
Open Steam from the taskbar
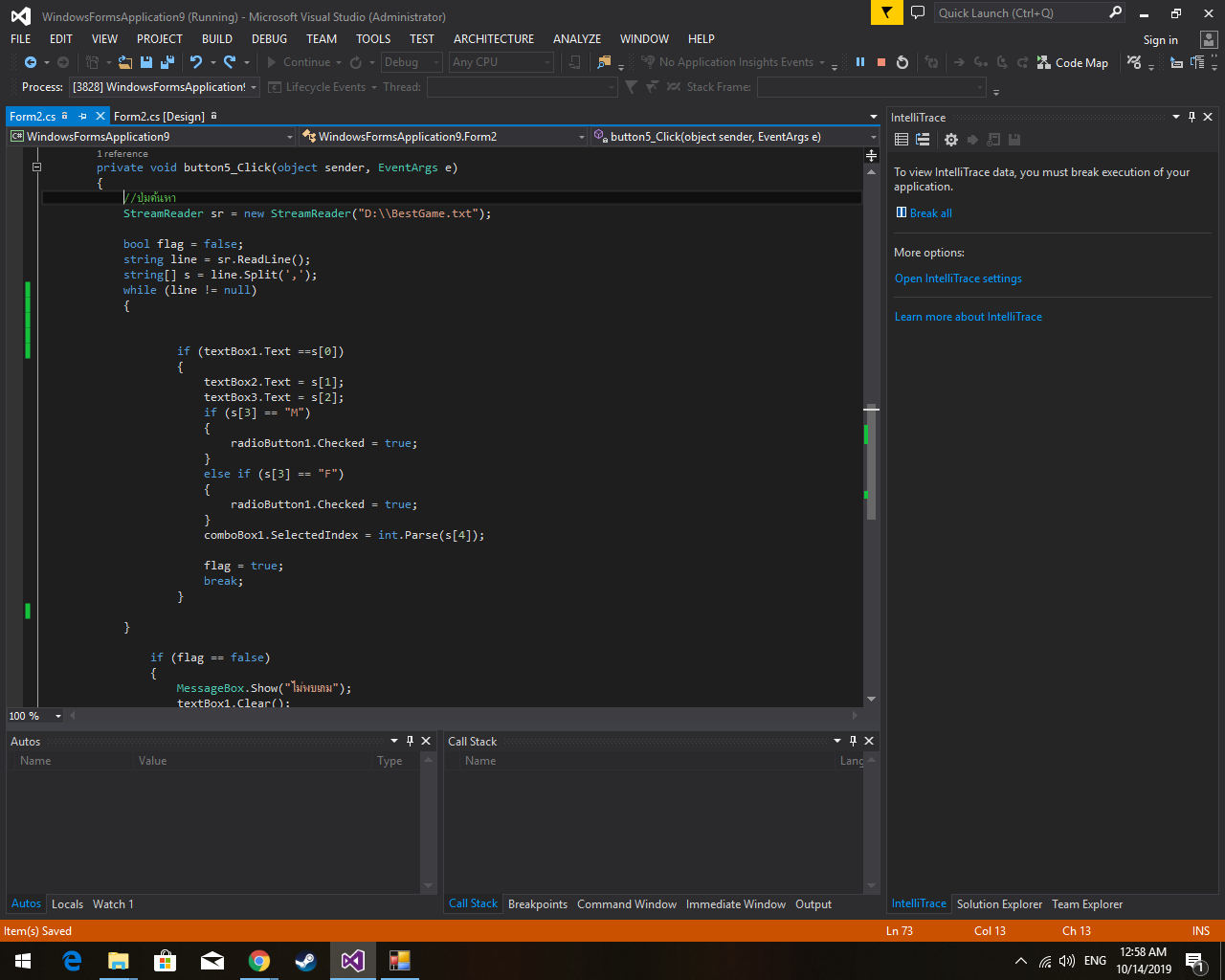tap(305, 961)
